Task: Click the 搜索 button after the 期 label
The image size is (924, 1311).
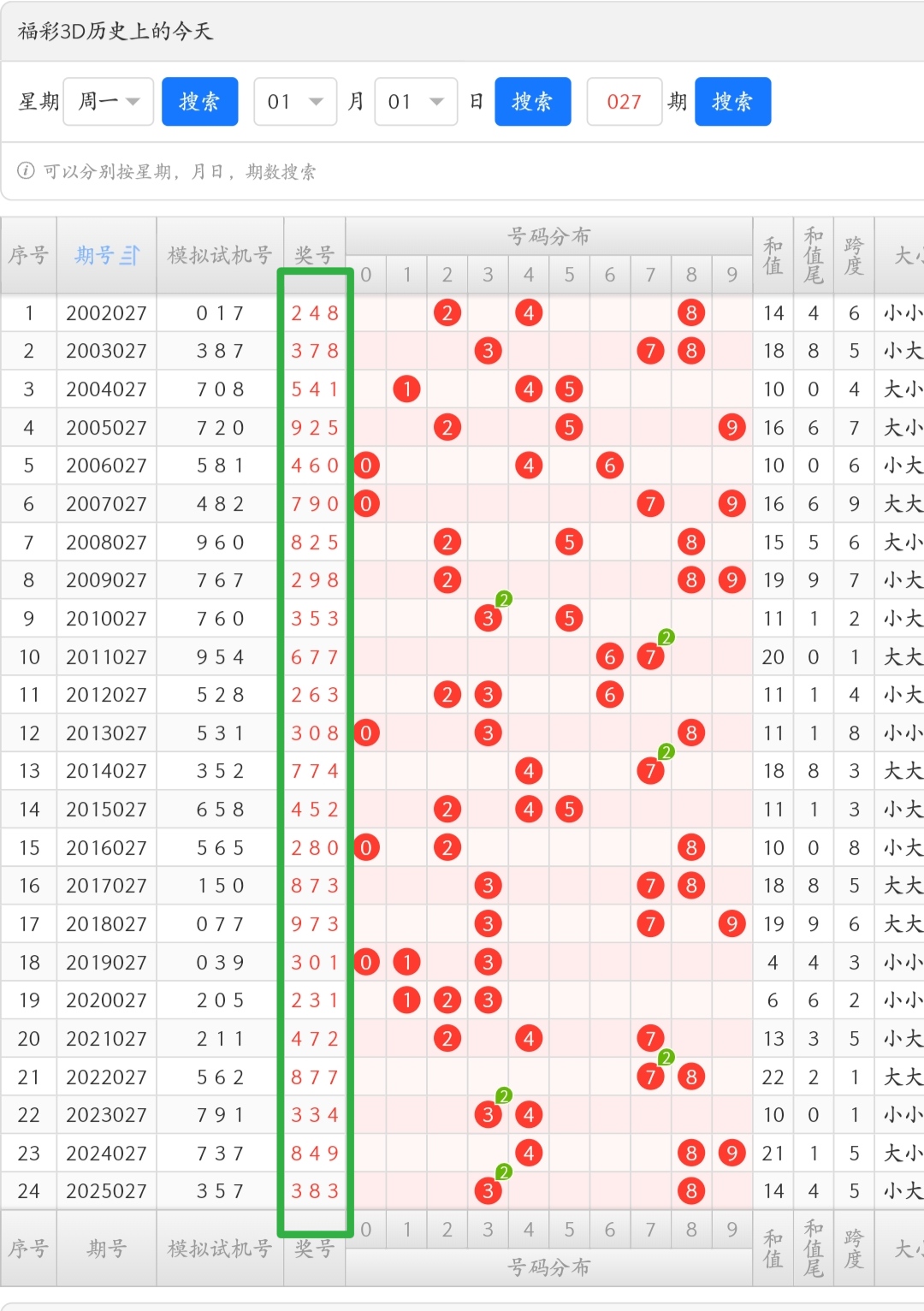Action: pyautogui.click(x=732, y=102)
